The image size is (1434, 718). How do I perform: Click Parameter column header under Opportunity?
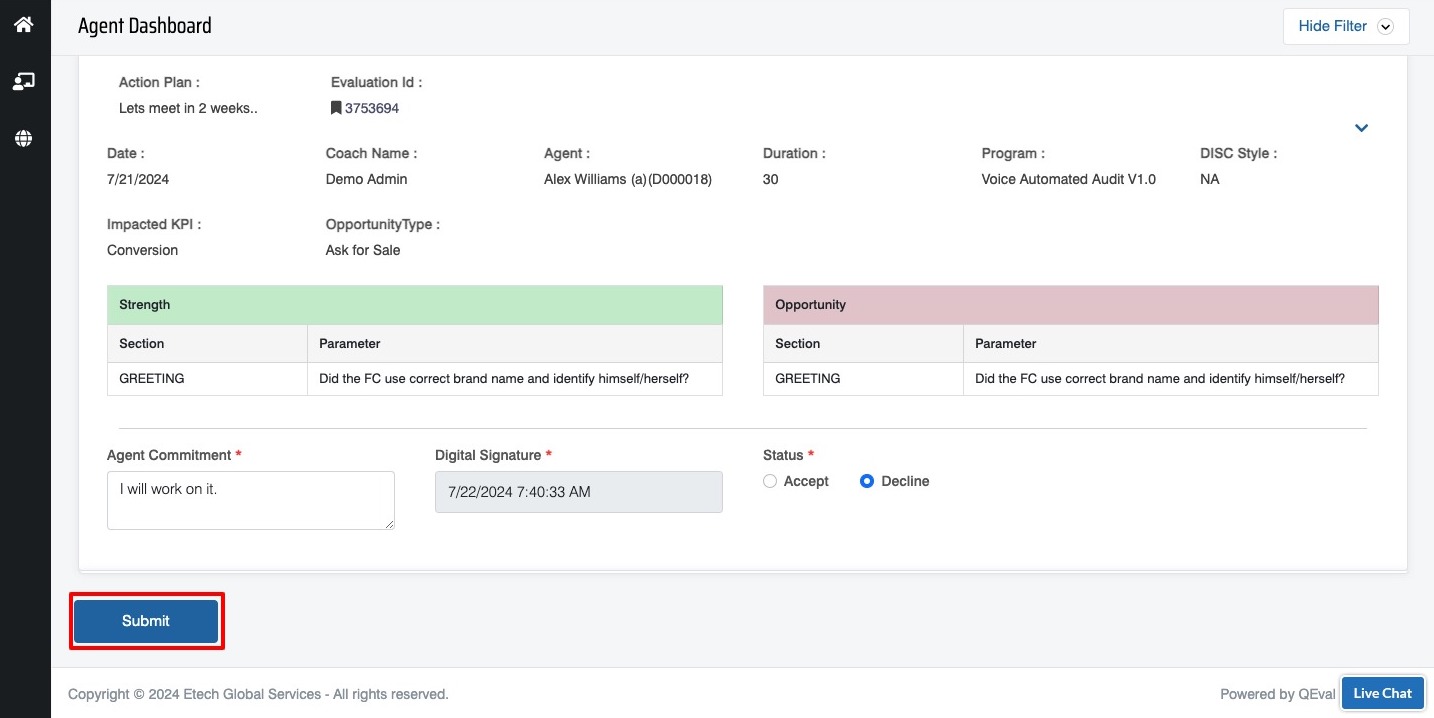pos(1170,344)
